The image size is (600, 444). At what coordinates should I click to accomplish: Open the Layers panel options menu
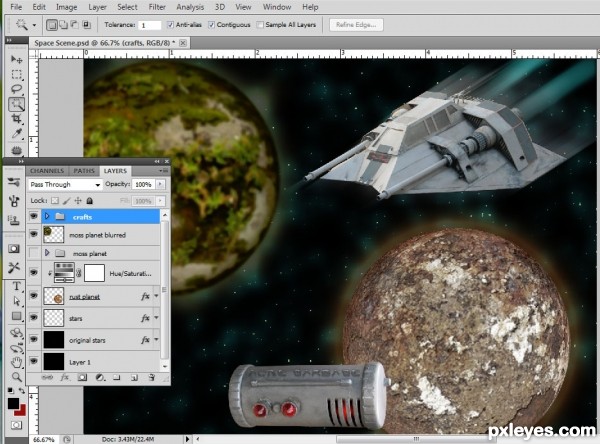163,170
